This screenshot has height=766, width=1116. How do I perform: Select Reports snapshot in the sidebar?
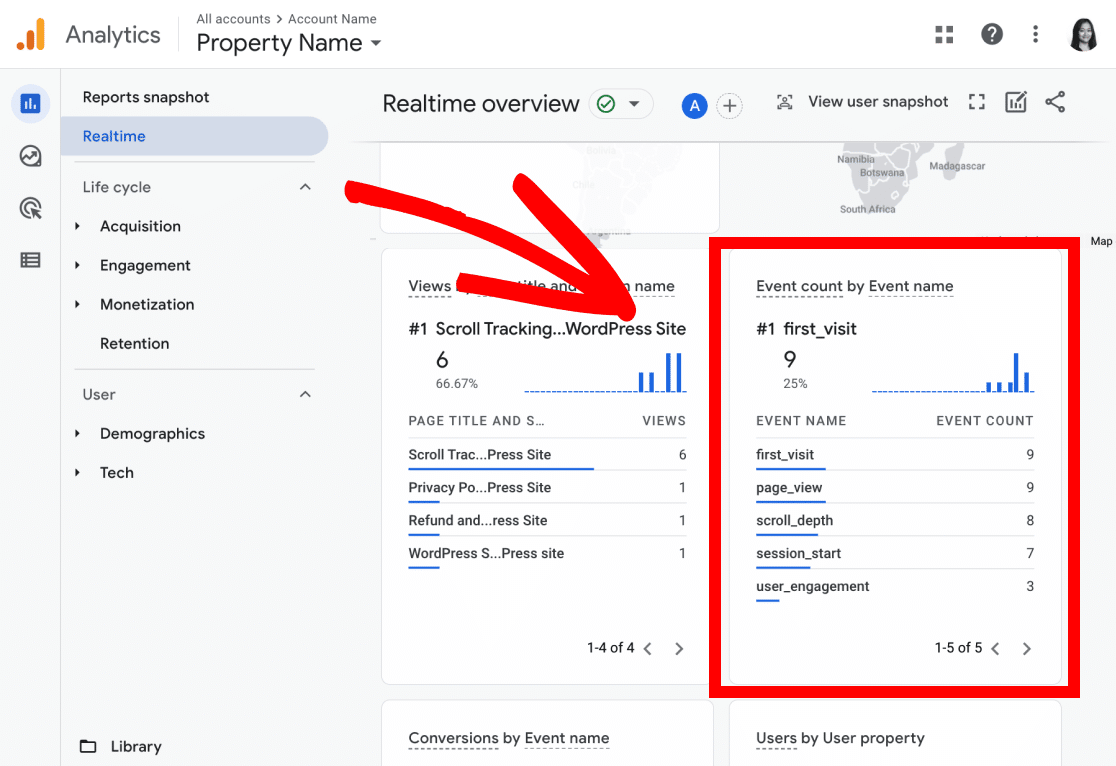coord(146,97)
